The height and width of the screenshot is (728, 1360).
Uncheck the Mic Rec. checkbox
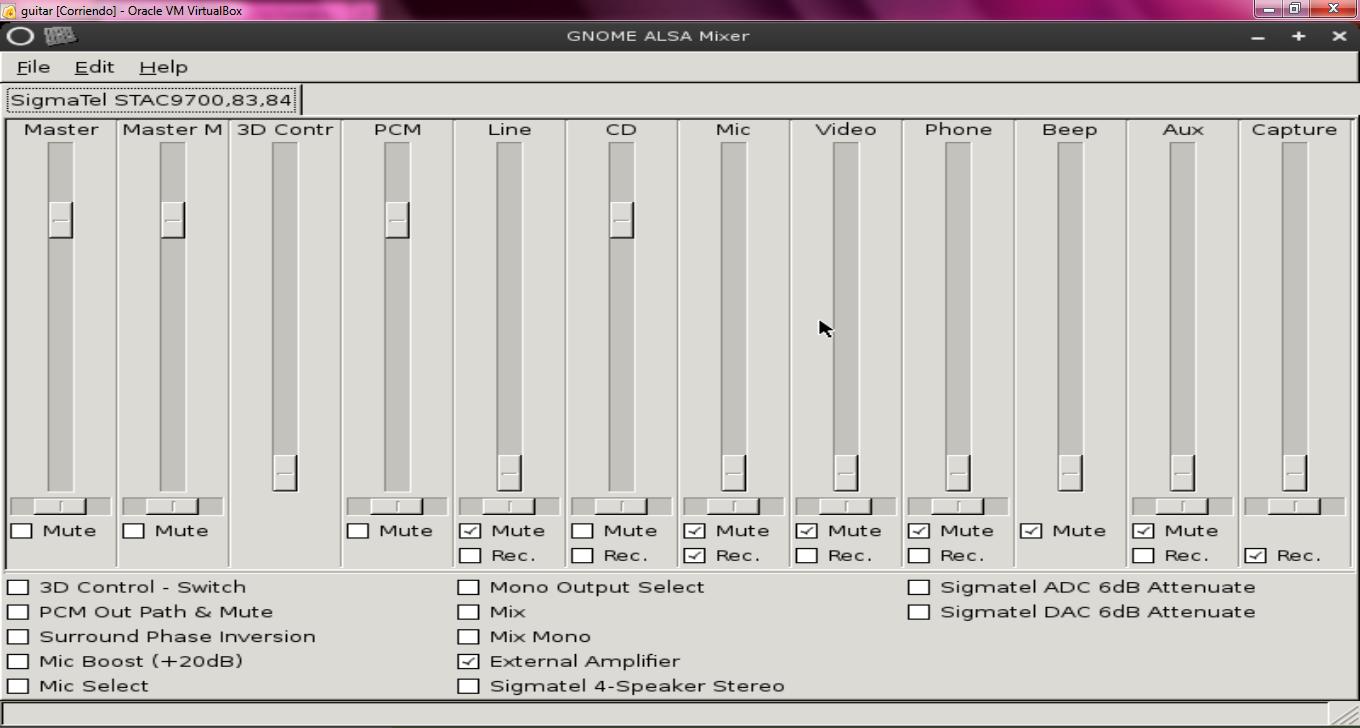coord(694,556)
